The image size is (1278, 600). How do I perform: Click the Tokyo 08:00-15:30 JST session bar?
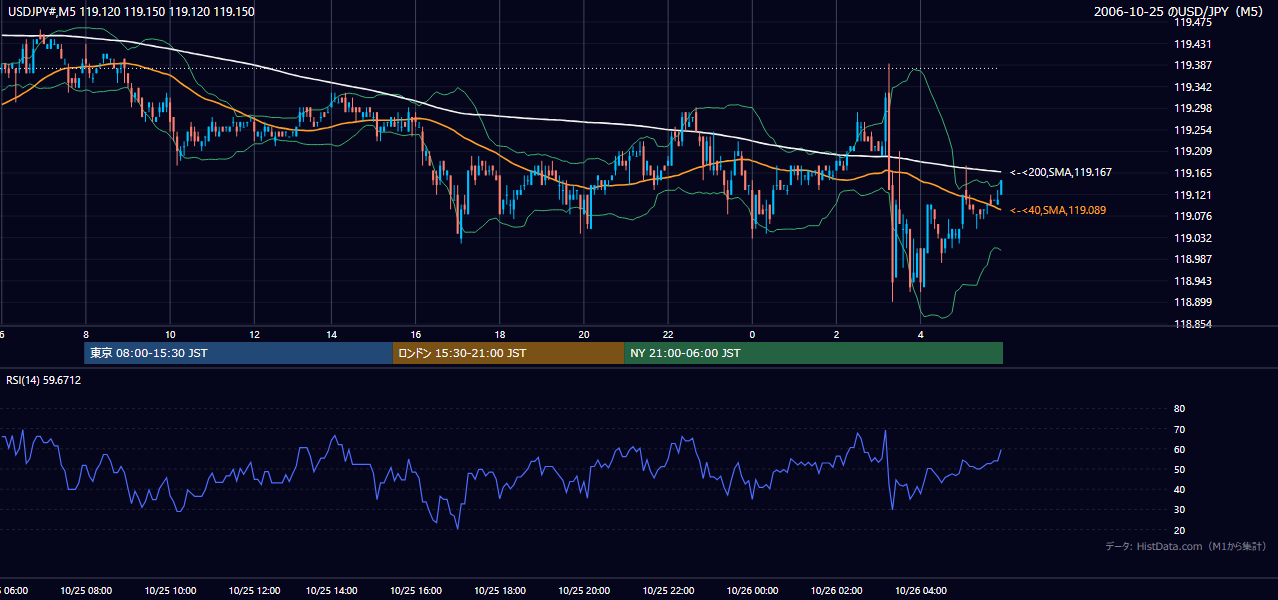[238, 353]
